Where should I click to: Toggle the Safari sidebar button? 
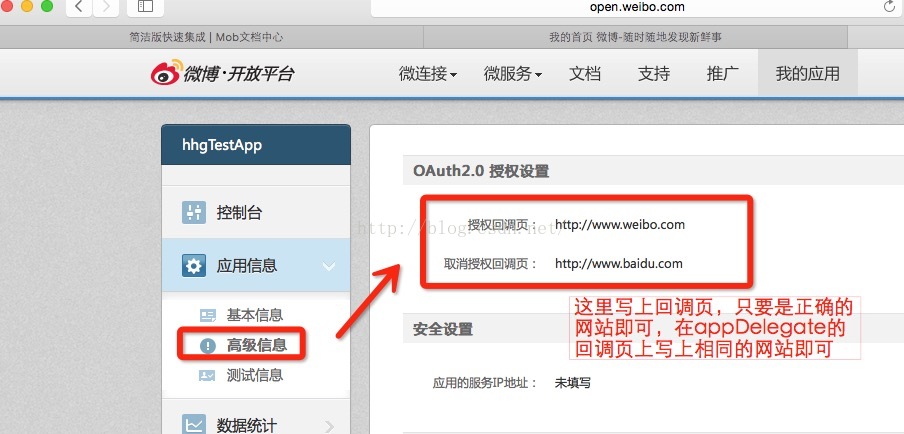[145, 7]
